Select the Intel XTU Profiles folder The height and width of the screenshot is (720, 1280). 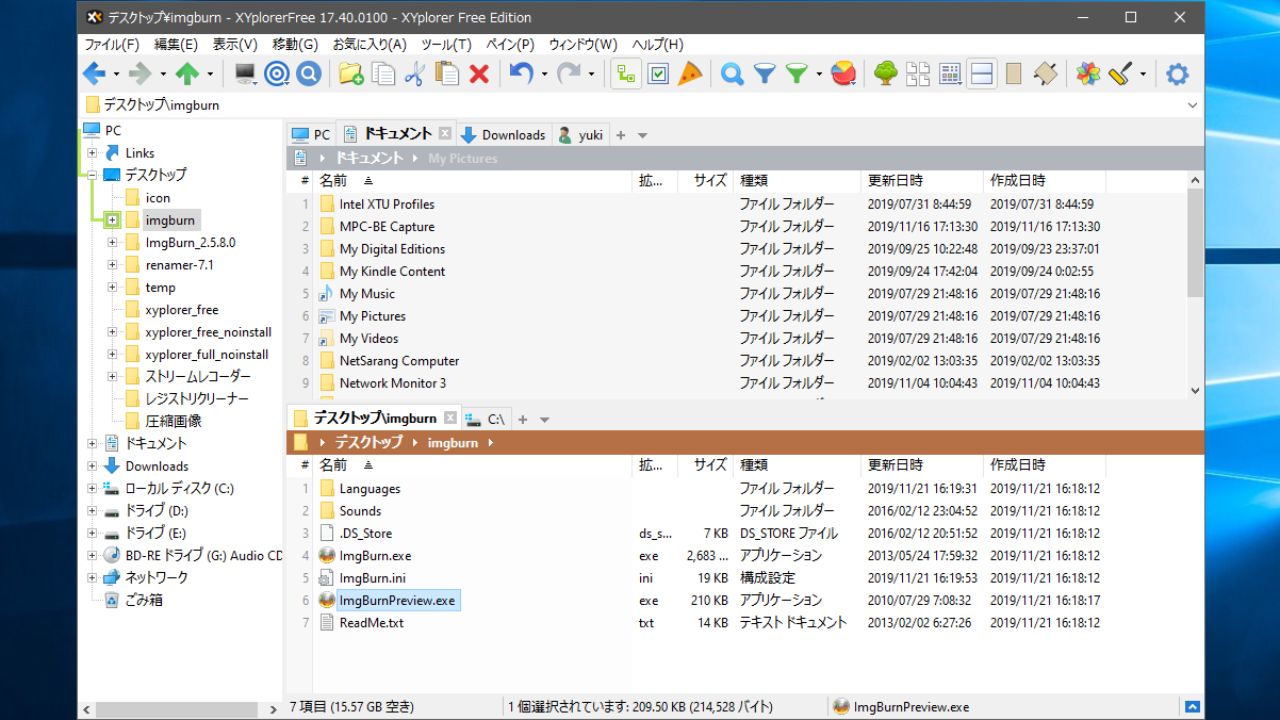(x=386, y=204)
